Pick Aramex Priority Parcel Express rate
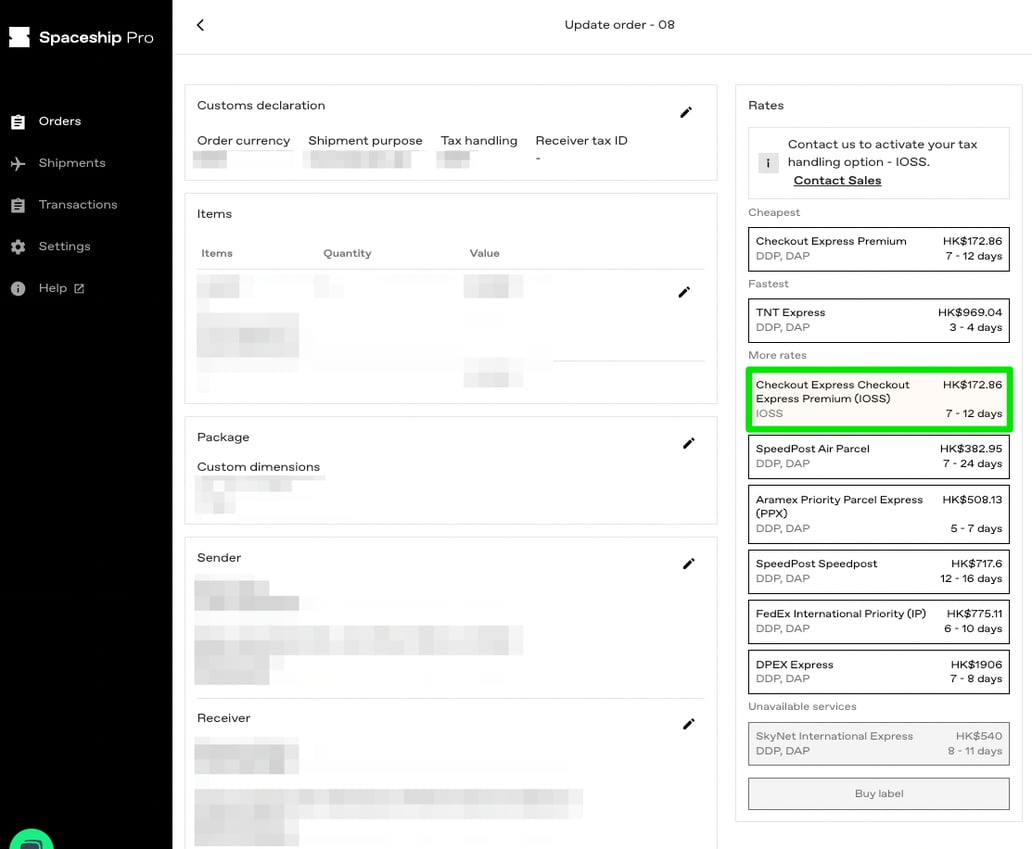1032x849 pixels. point(878,514)
